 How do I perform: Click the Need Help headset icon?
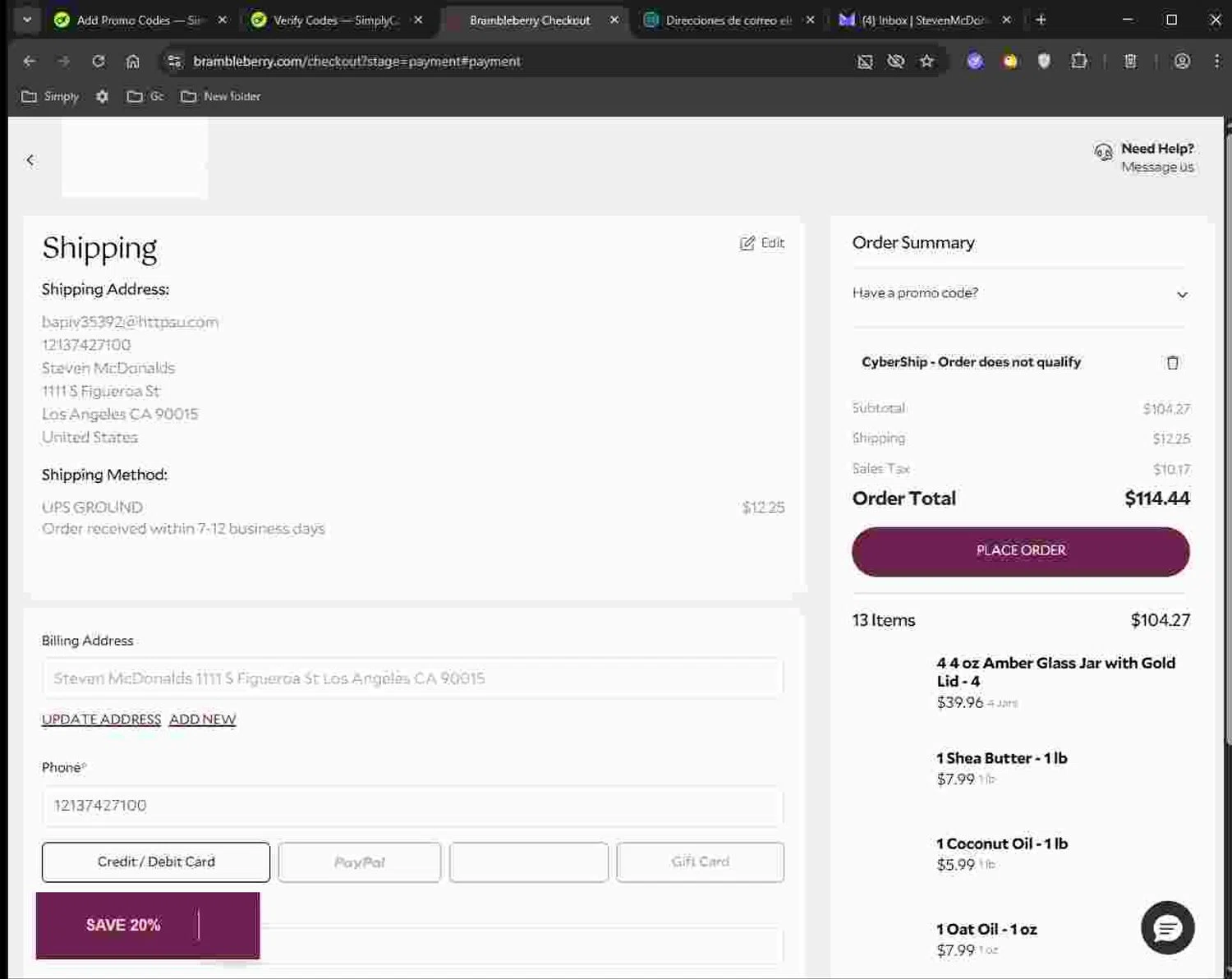pyautogui.click(x=1103, y=152)
